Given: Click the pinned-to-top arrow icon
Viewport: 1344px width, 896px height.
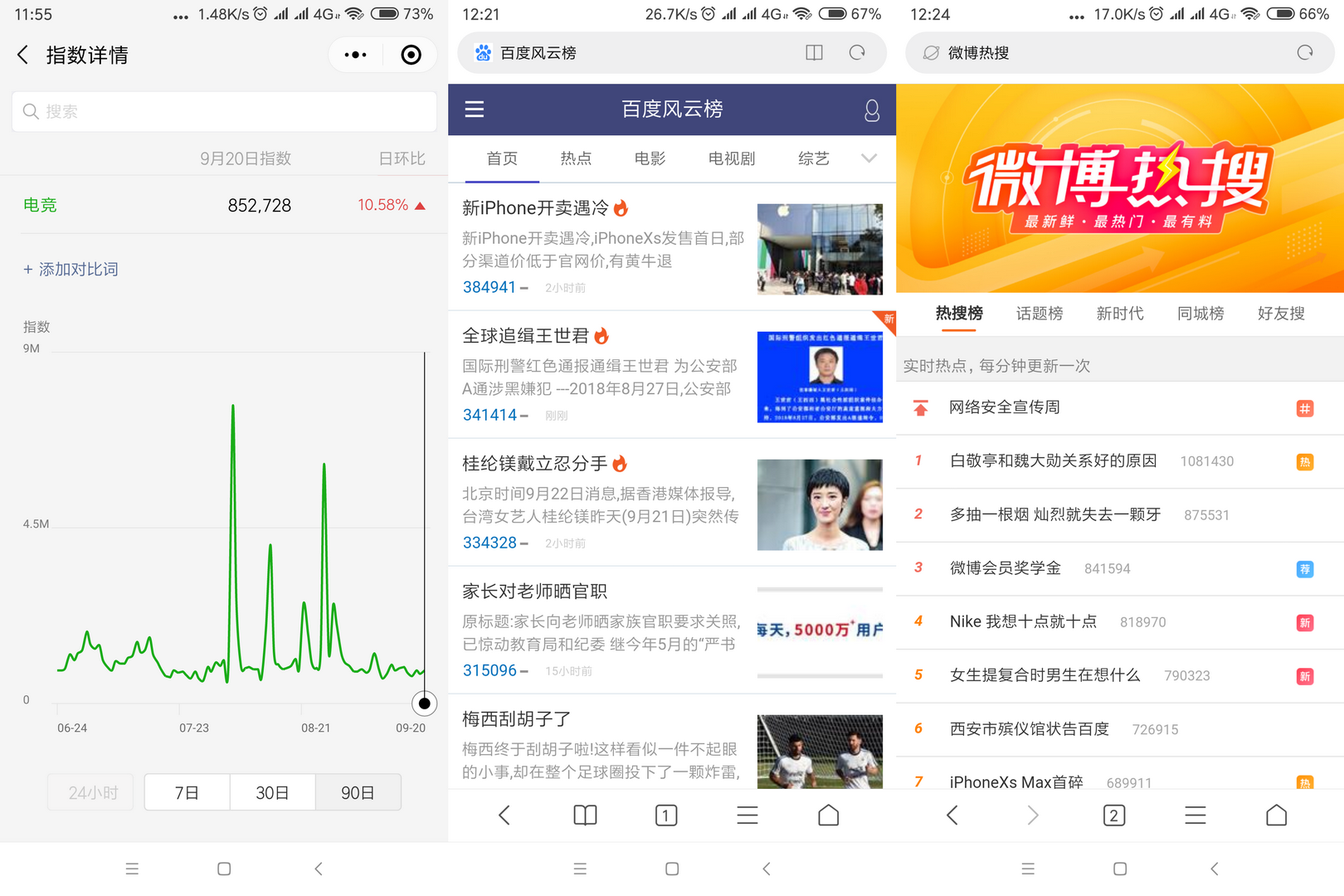Looking at the screenshot, I should (920, 407).
